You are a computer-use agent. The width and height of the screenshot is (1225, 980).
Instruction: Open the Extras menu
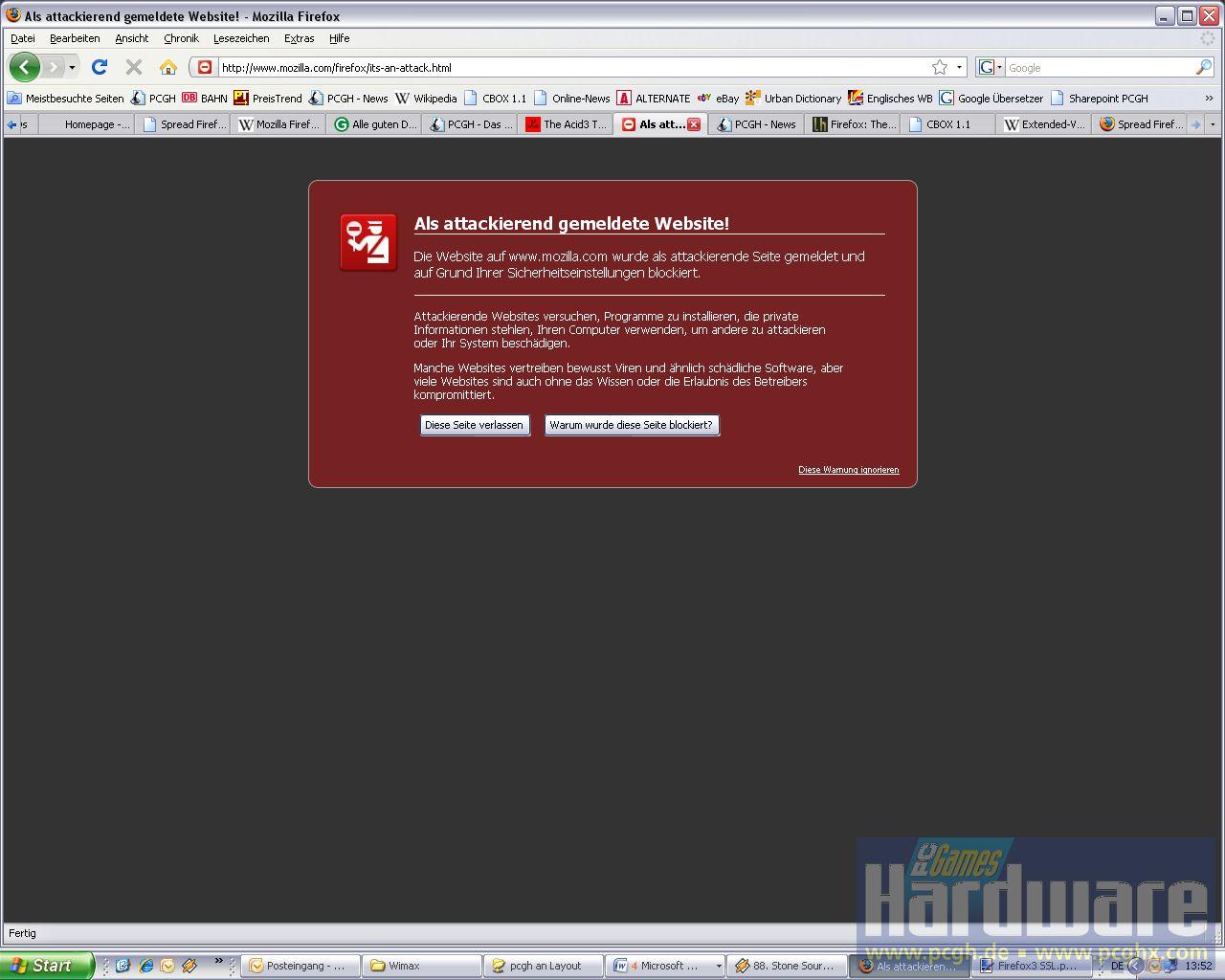coord(300,38)
